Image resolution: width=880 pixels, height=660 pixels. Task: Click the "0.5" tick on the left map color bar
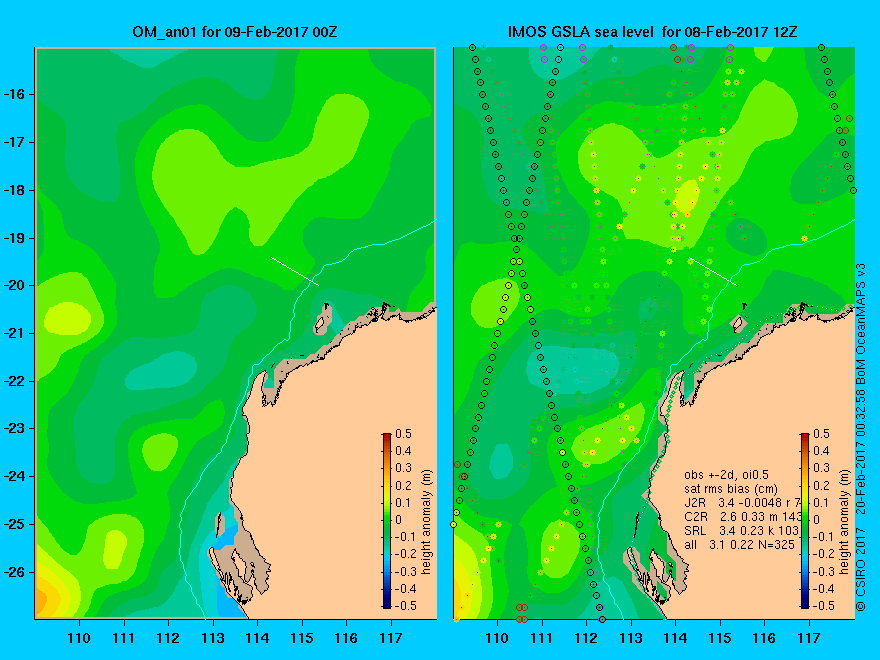tap(404, 434)
